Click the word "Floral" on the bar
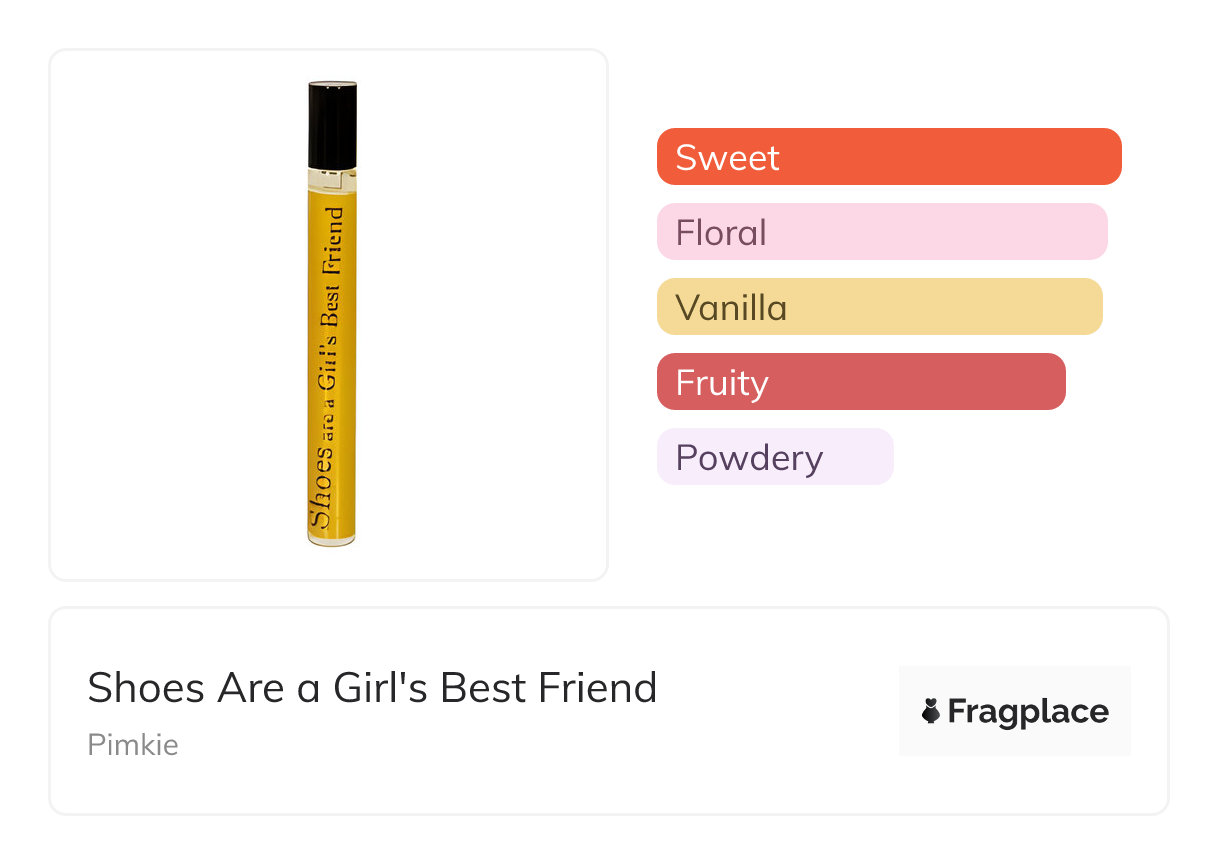Image resolution: width=1218 pixels, height=864 pixels. [x=721, y=232]
